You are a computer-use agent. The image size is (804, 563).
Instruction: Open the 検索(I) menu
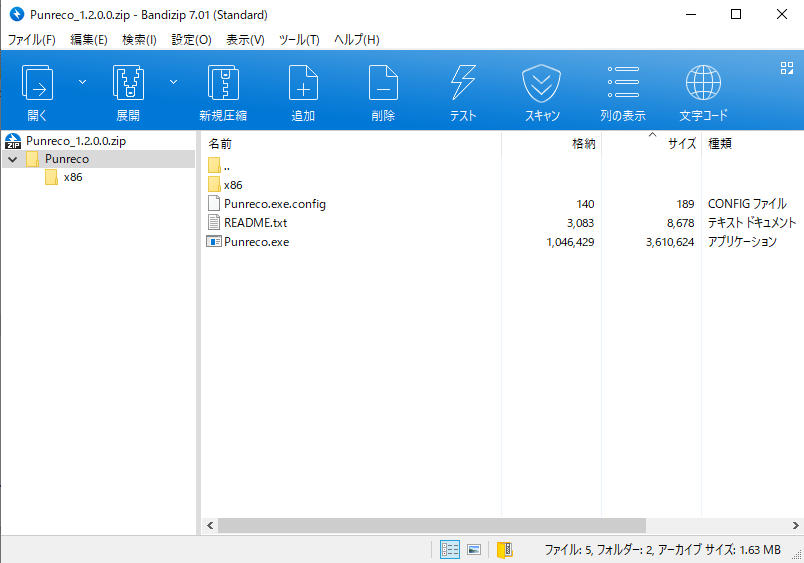(x=139, y=39)
